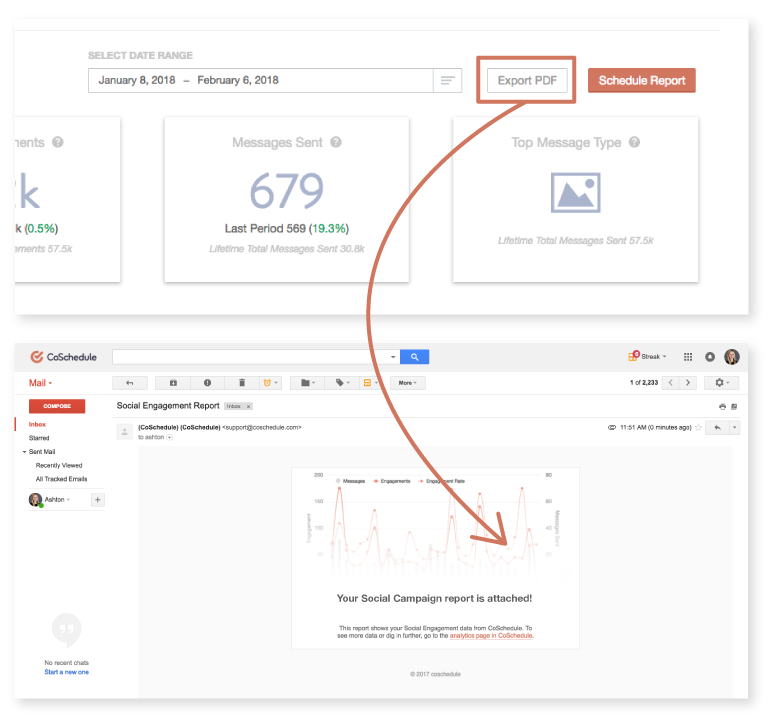Screen dimensions: 770x722
Task: Snooze the email with clock icon
Action: point(270,383)
